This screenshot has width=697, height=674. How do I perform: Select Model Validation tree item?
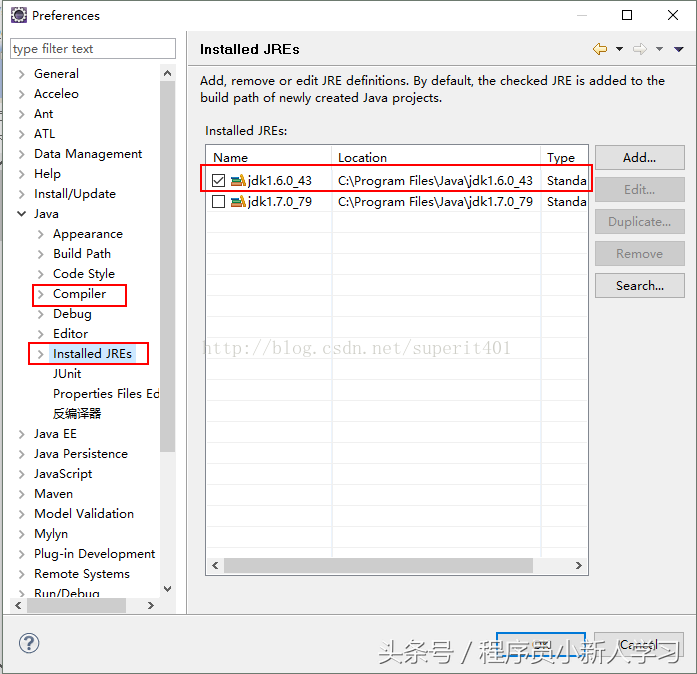coord(84,514)
